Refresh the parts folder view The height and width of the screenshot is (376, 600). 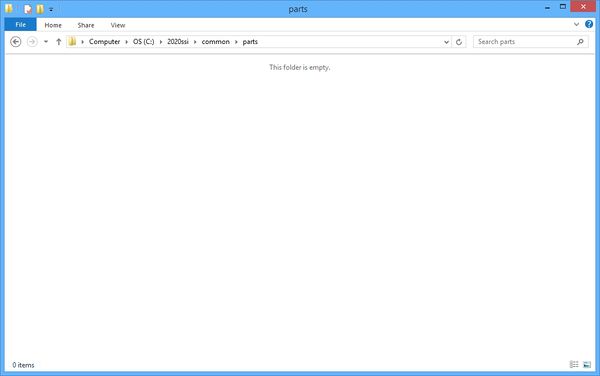459,42
